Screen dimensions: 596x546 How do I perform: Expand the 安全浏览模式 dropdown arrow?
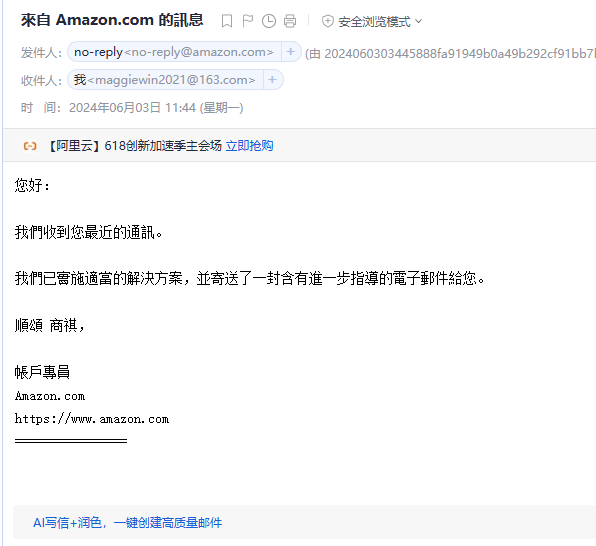tap(418, 21)
